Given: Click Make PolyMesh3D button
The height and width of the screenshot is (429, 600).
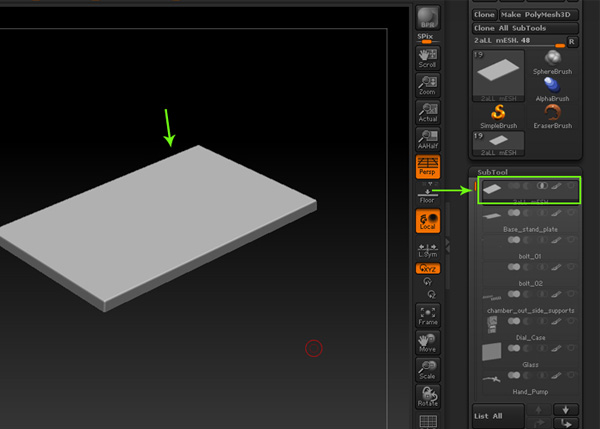Looking at the screenshot, I should 538,16.
